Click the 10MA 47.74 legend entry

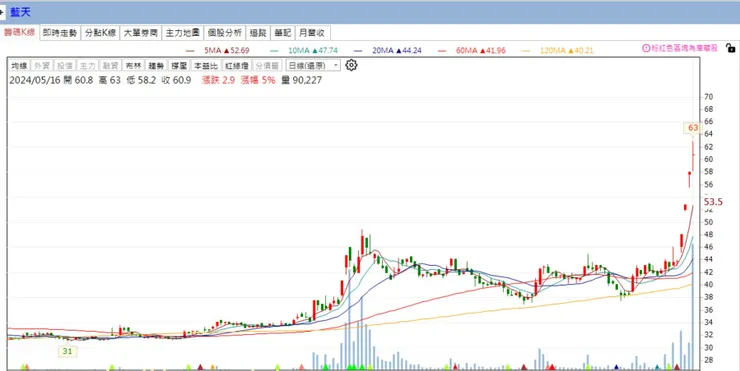304,50
